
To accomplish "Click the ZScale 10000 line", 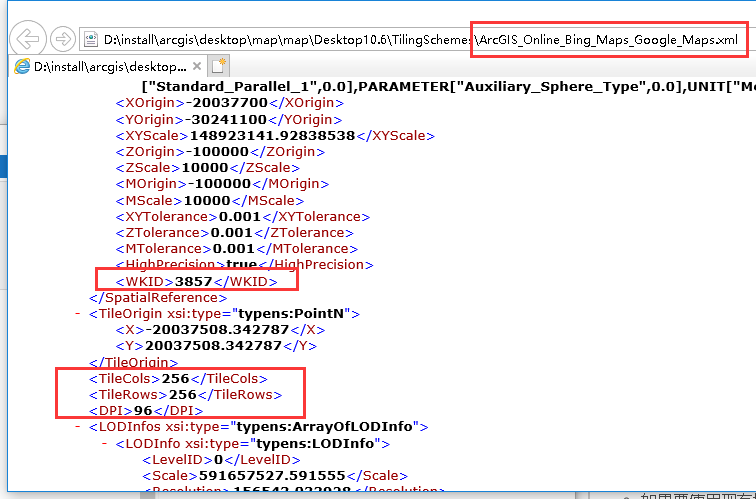I will click(x=207, y=168).
